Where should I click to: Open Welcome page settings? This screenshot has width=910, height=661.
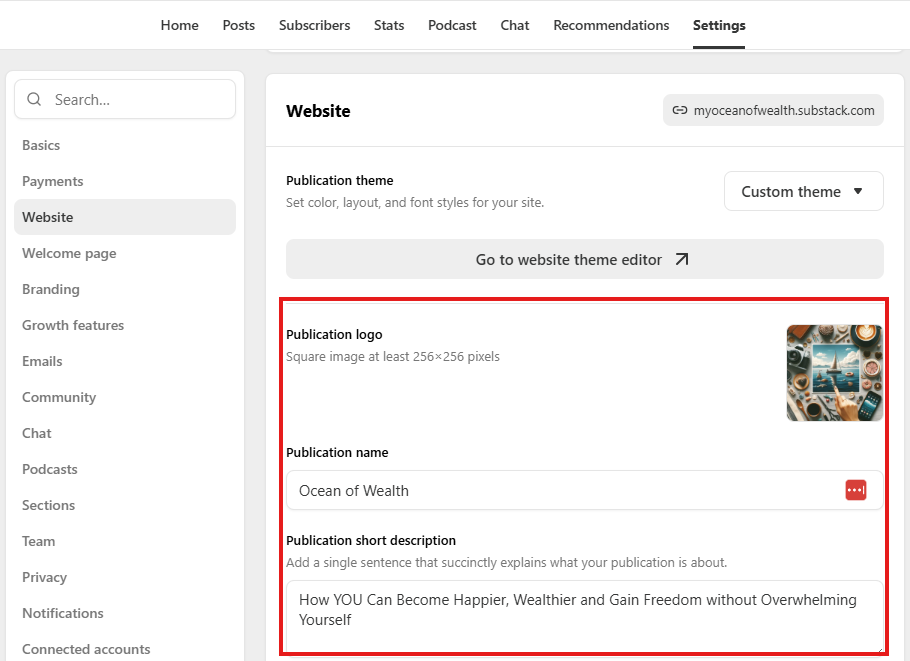tap(69, 253)
